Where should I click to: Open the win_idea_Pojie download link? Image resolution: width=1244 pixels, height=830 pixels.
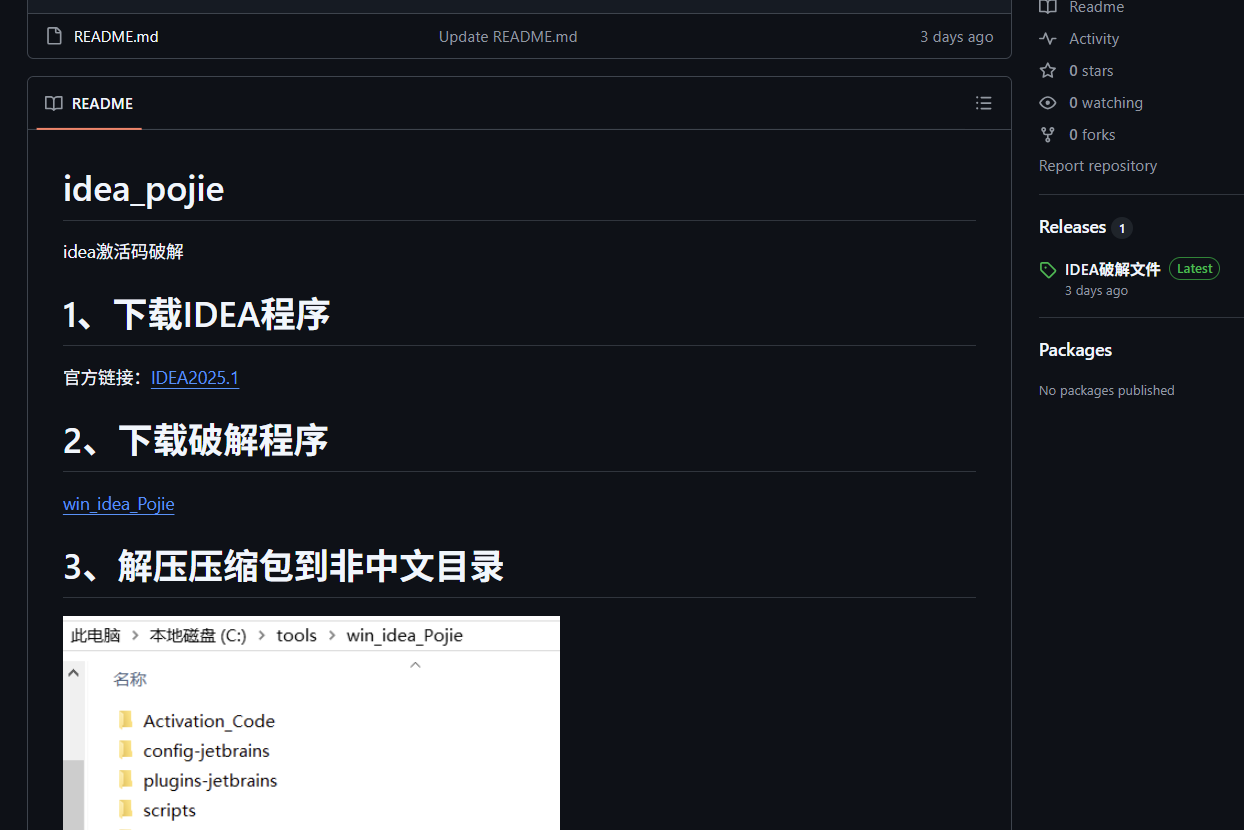click(118, 504)
